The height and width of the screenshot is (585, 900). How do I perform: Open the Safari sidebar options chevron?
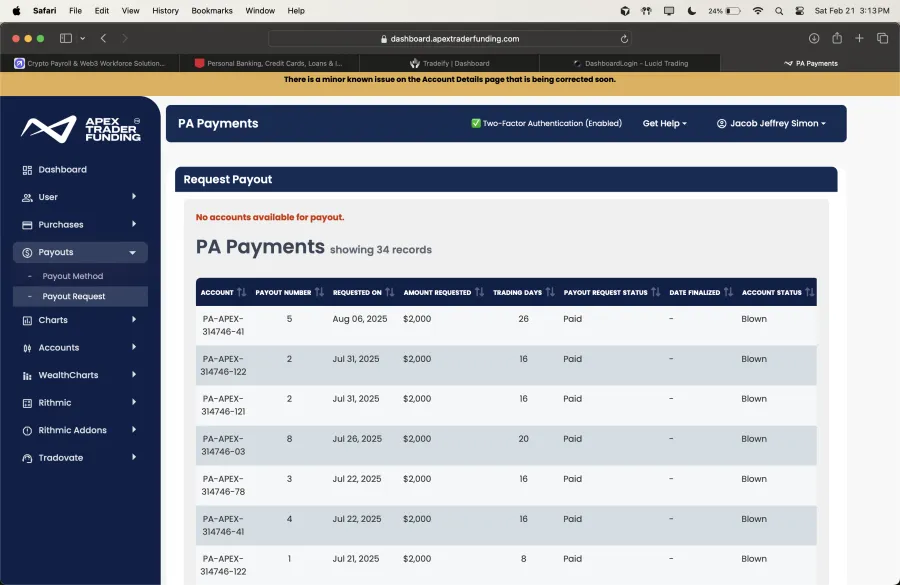click(83, 38)
